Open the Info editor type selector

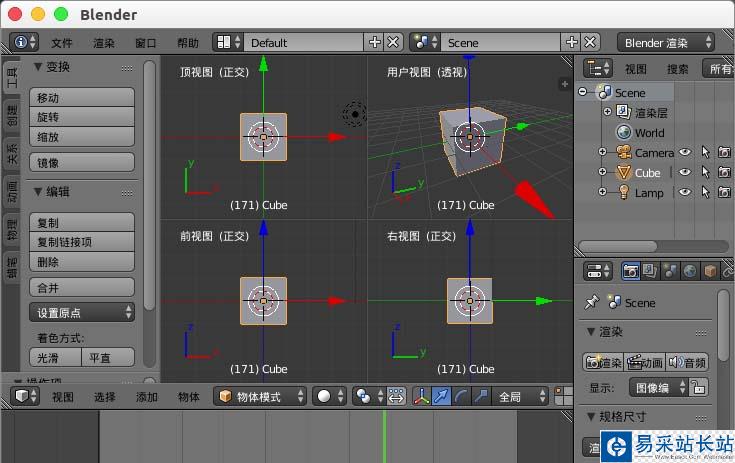pyautogui.click(x=24, y=43)
